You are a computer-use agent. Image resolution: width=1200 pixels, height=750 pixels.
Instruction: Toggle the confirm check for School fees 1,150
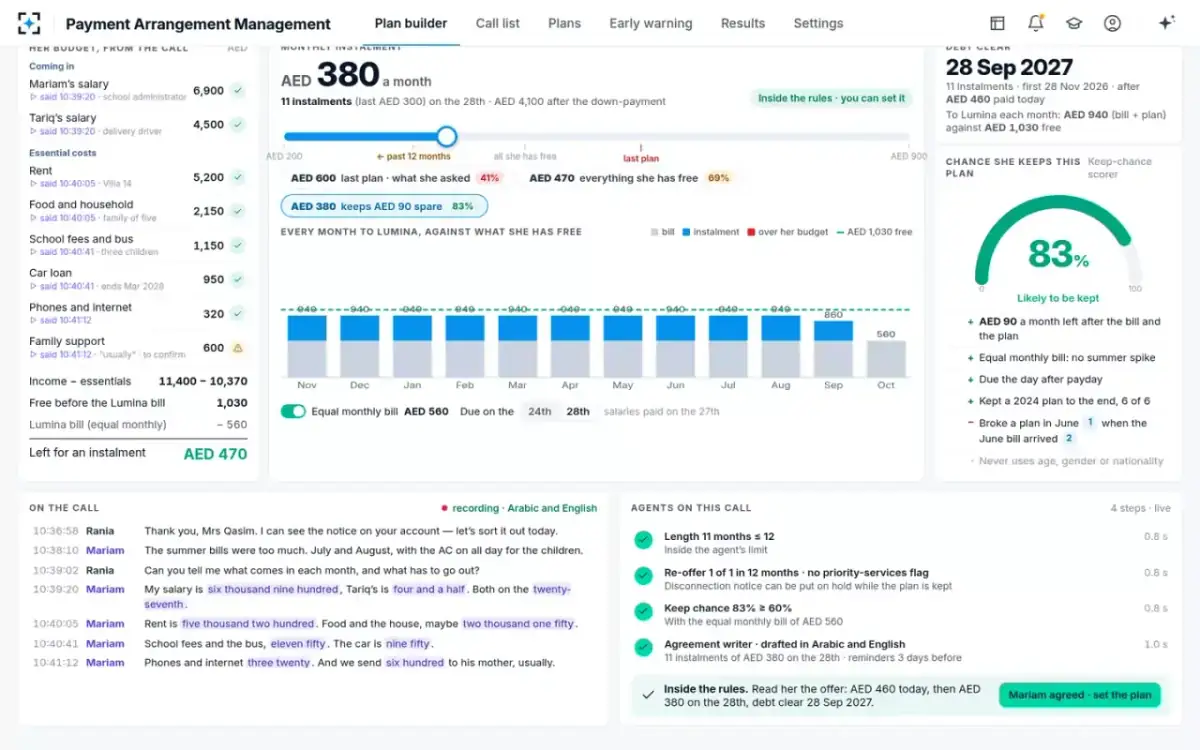(x=238, y=245)
